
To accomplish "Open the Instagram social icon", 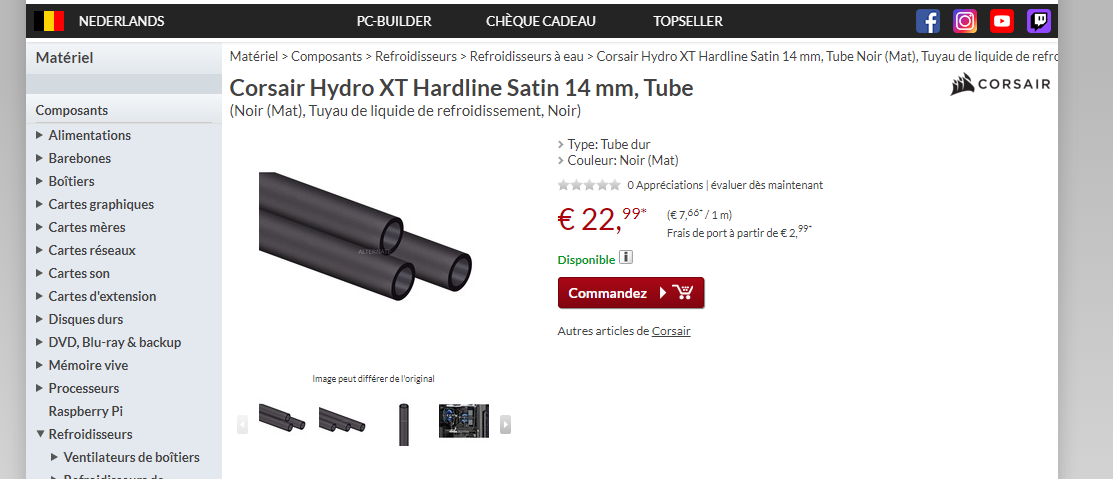I will (965, 21).
